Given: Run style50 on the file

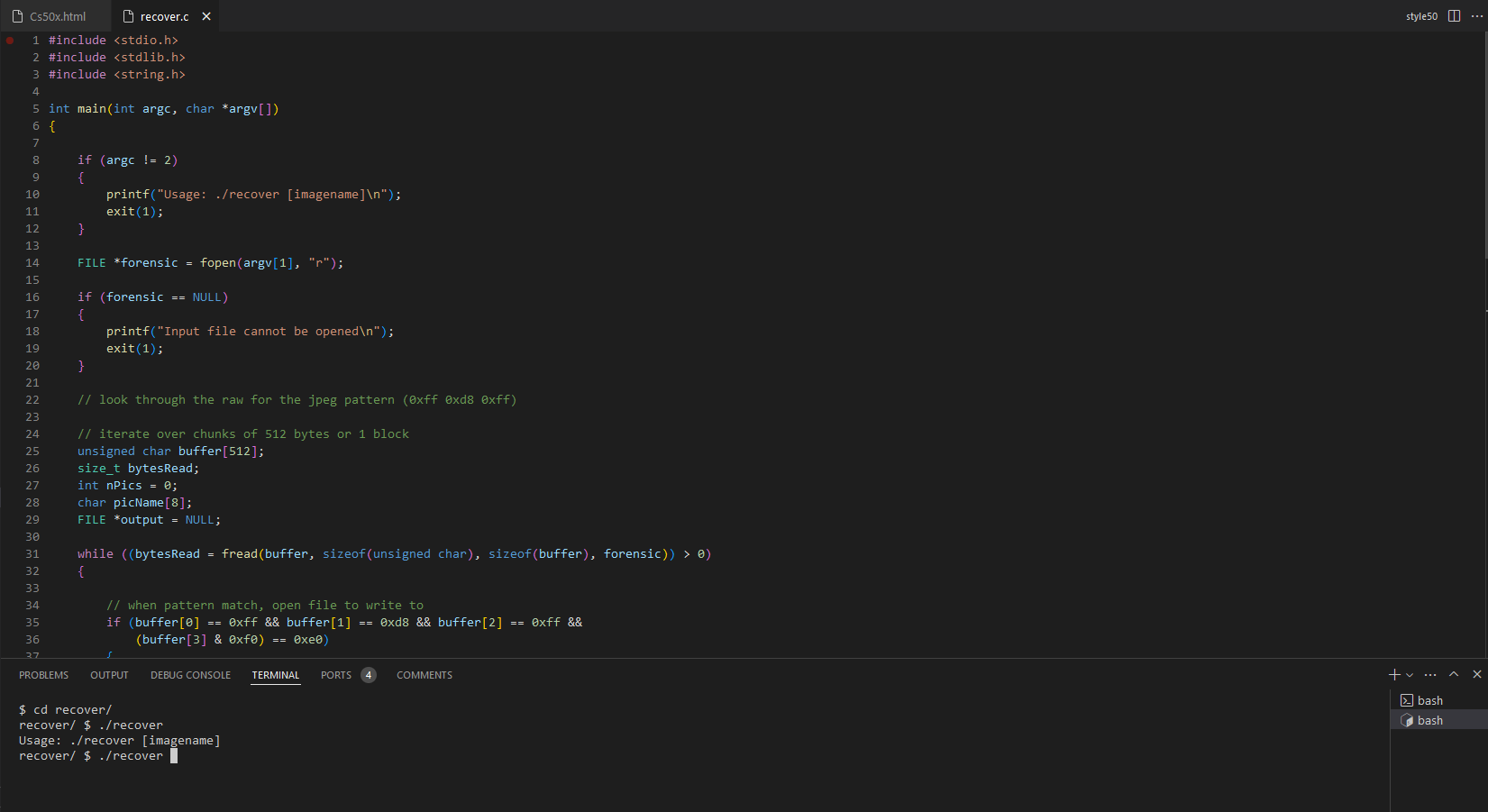Looking at the screenshot, I should [1421, 16].
